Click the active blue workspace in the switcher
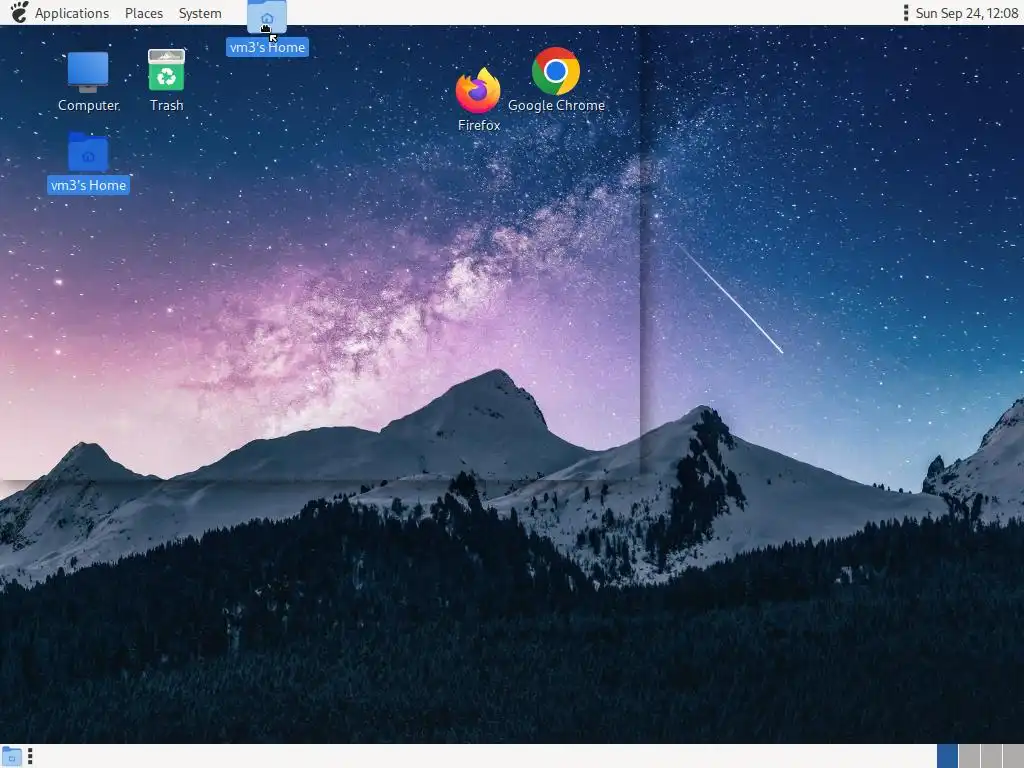This screenshot has height=768, width=1024. point(947,756)
